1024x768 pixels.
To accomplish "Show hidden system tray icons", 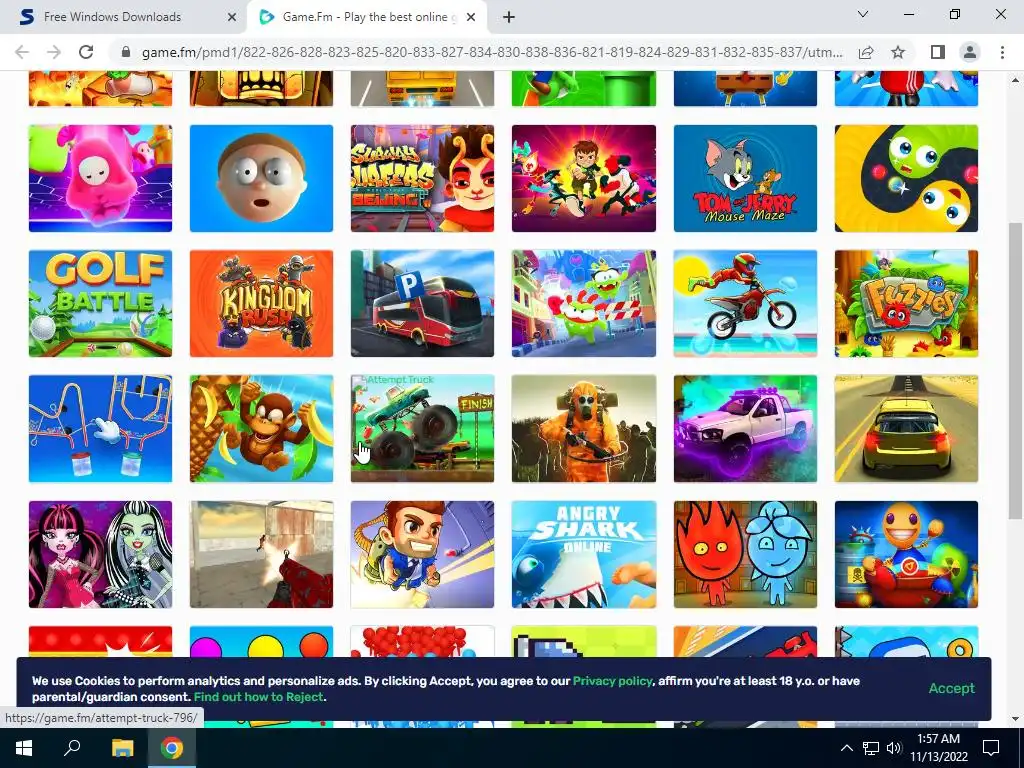I will (846, 748).
